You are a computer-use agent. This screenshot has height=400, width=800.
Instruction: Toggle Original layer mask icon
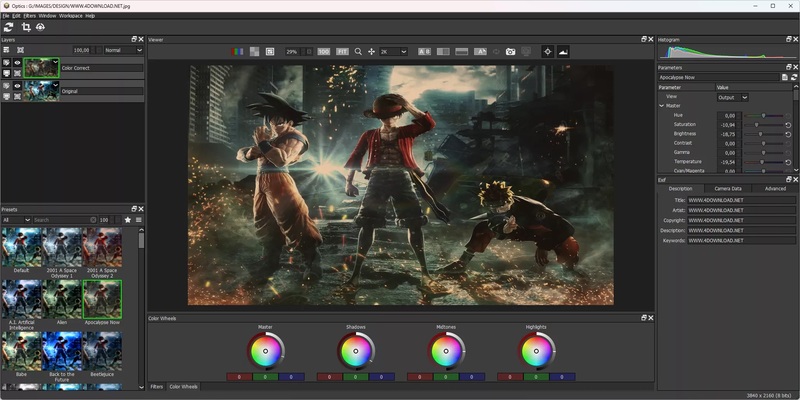point(17,96)
